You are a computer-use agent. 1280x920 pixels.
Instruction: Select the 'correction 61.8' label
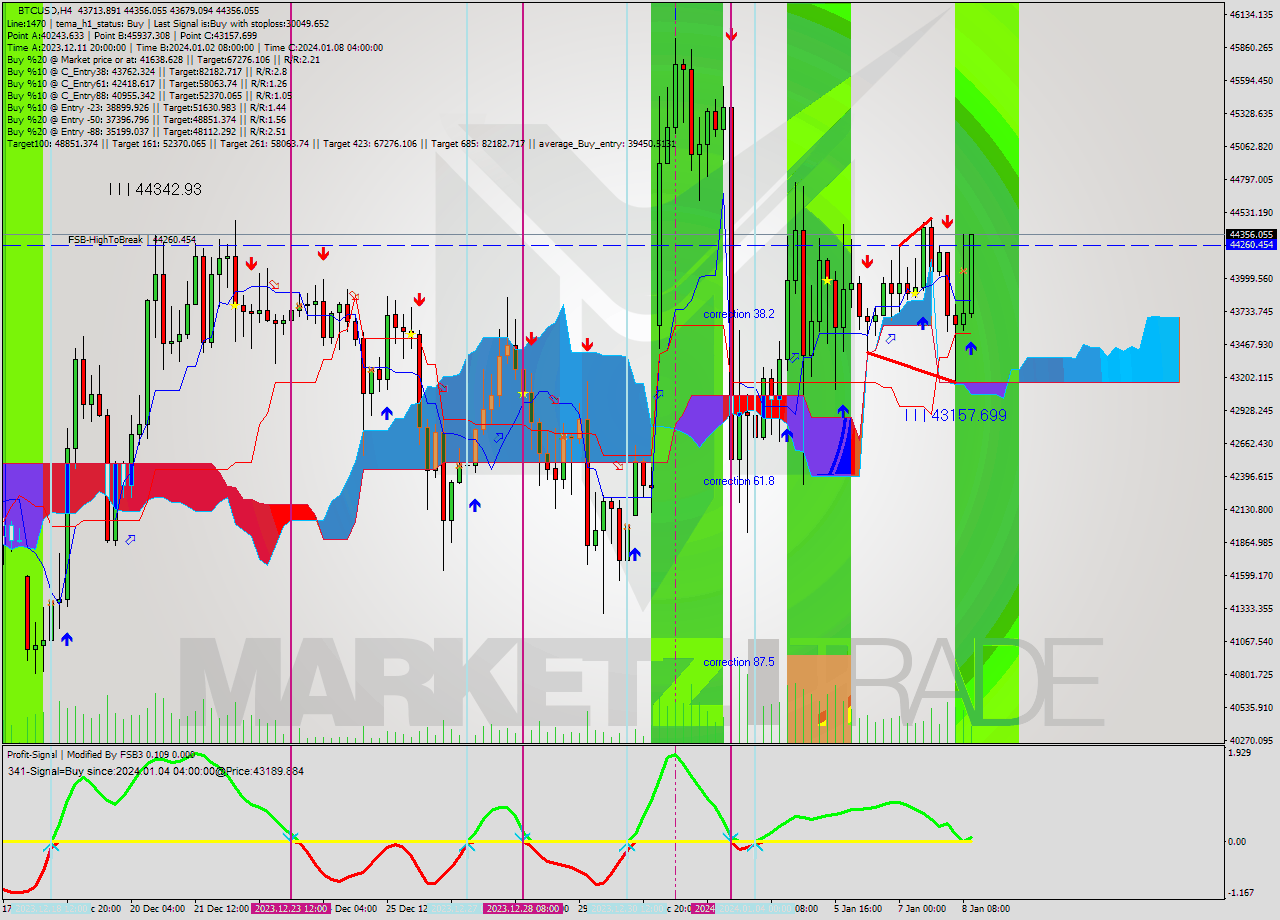coord(739,481)
